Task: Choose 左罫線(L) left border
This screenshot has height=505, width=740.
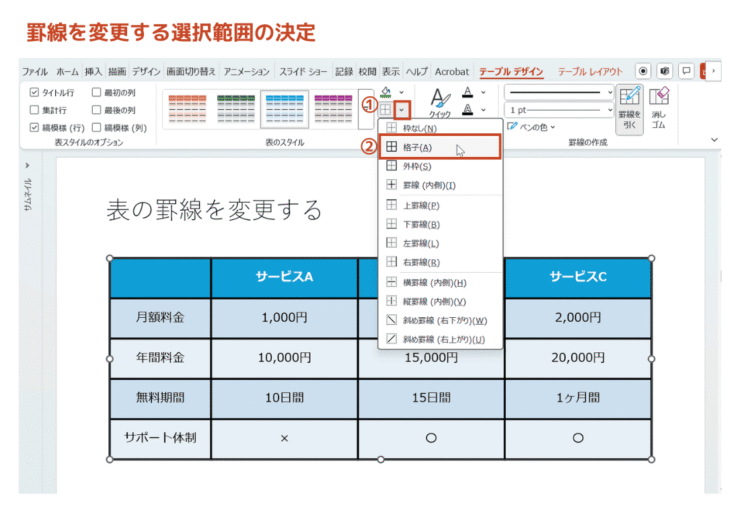Action: [x=439, y=243]
